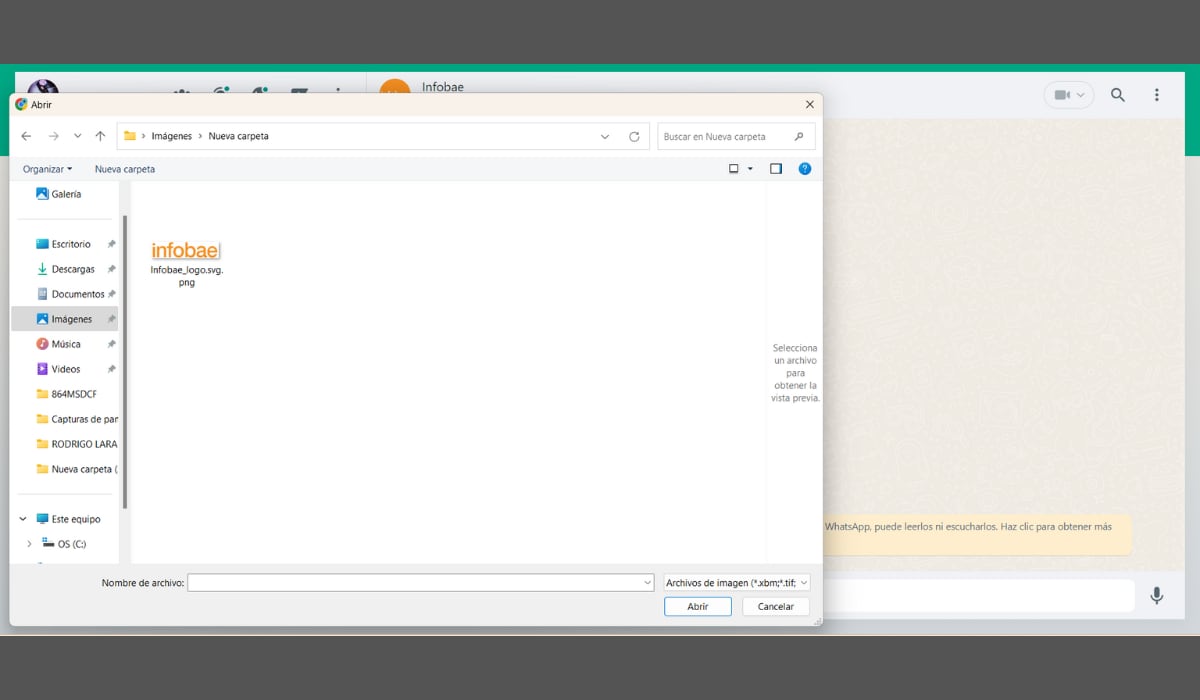Click the back arrow in the Abrir dialog
Image resolution: width=1200 pixels, height=700 pixels.
click(x=26, y=136)
